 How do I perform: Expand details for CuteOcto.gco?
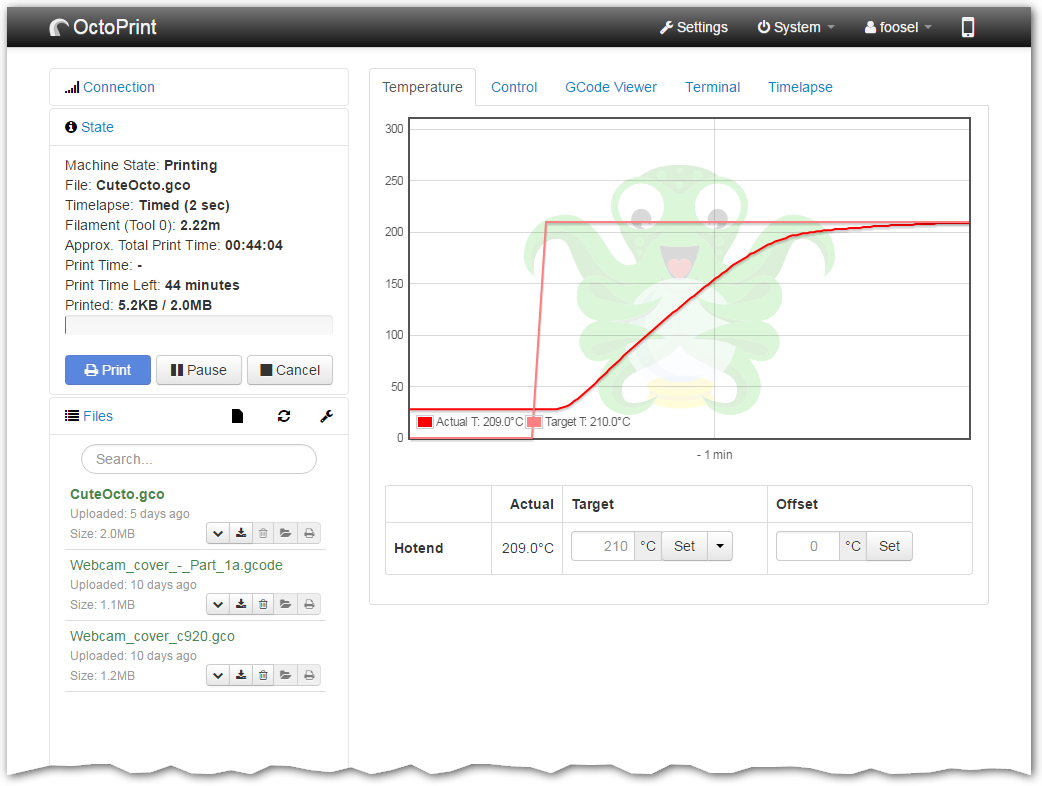pos(217,532)
